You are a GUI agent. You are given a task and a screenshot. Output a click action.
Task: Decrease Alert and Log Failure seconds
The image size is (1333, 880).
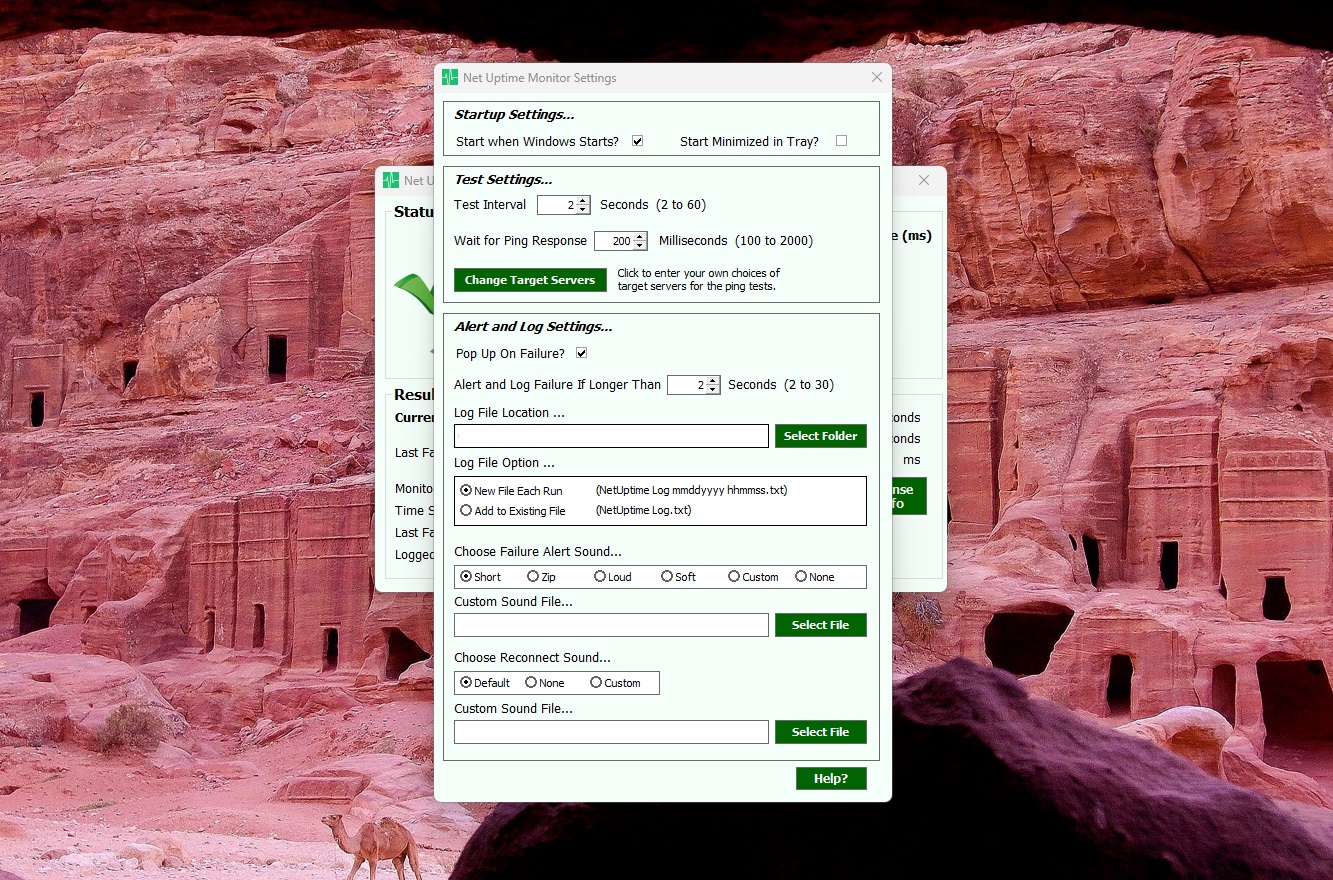pos(713,390)
